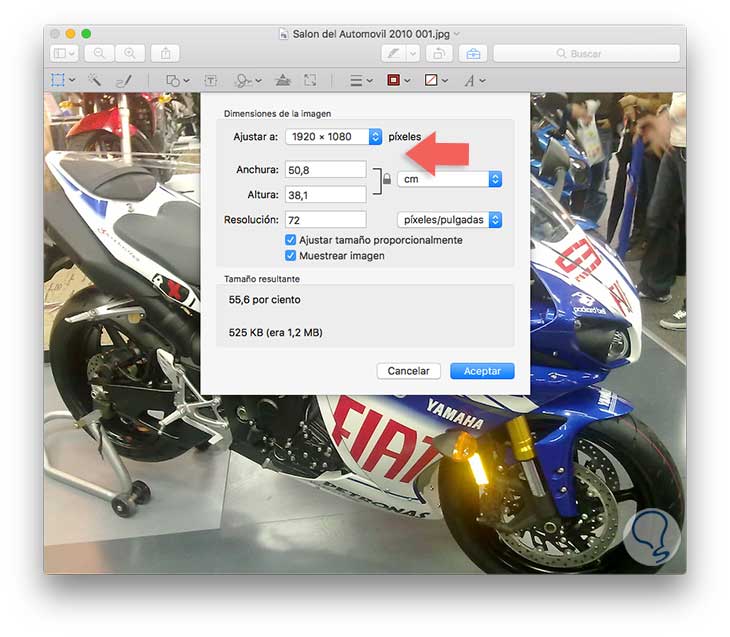Click the Buscar search field
The height and width of the screenshot is (637, 730).
click(587, 54)
